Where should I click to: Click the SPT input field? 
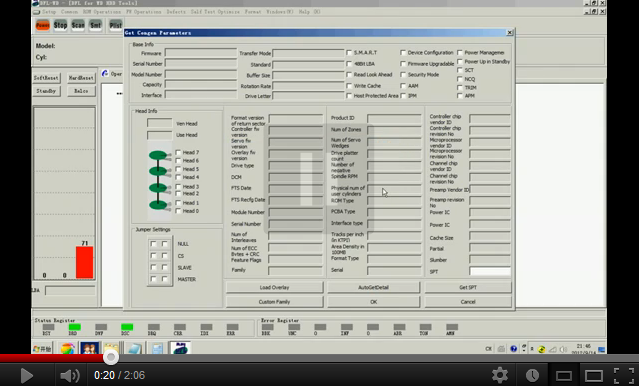click(x=490, y=271)
